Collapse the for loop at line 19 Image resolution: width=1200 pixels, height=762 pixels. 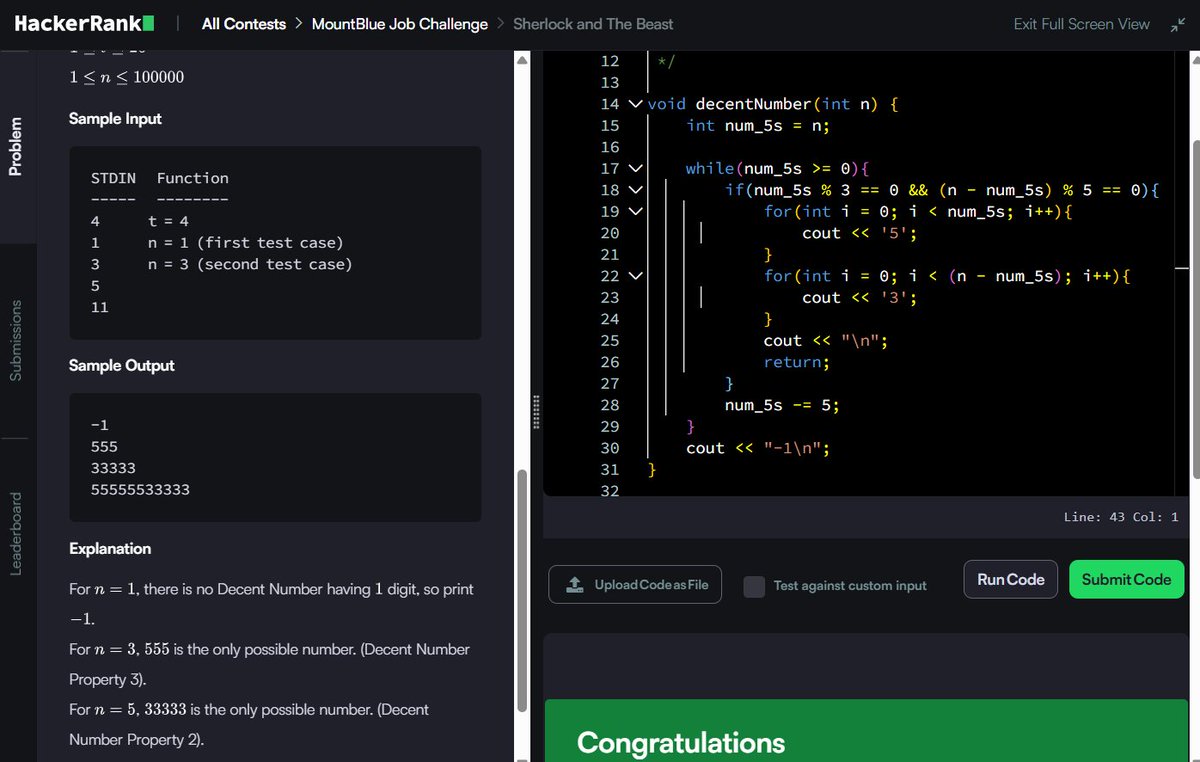point(636,211)
